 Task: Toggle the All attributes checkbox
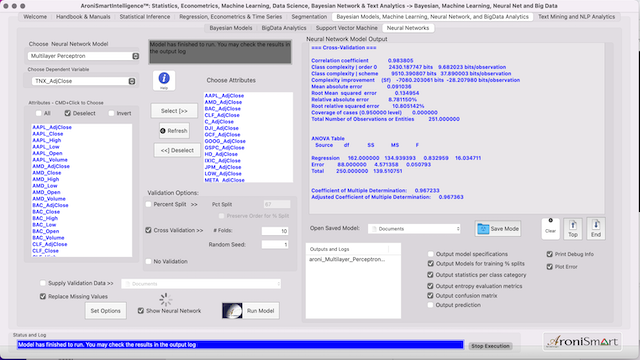point(39,113)
